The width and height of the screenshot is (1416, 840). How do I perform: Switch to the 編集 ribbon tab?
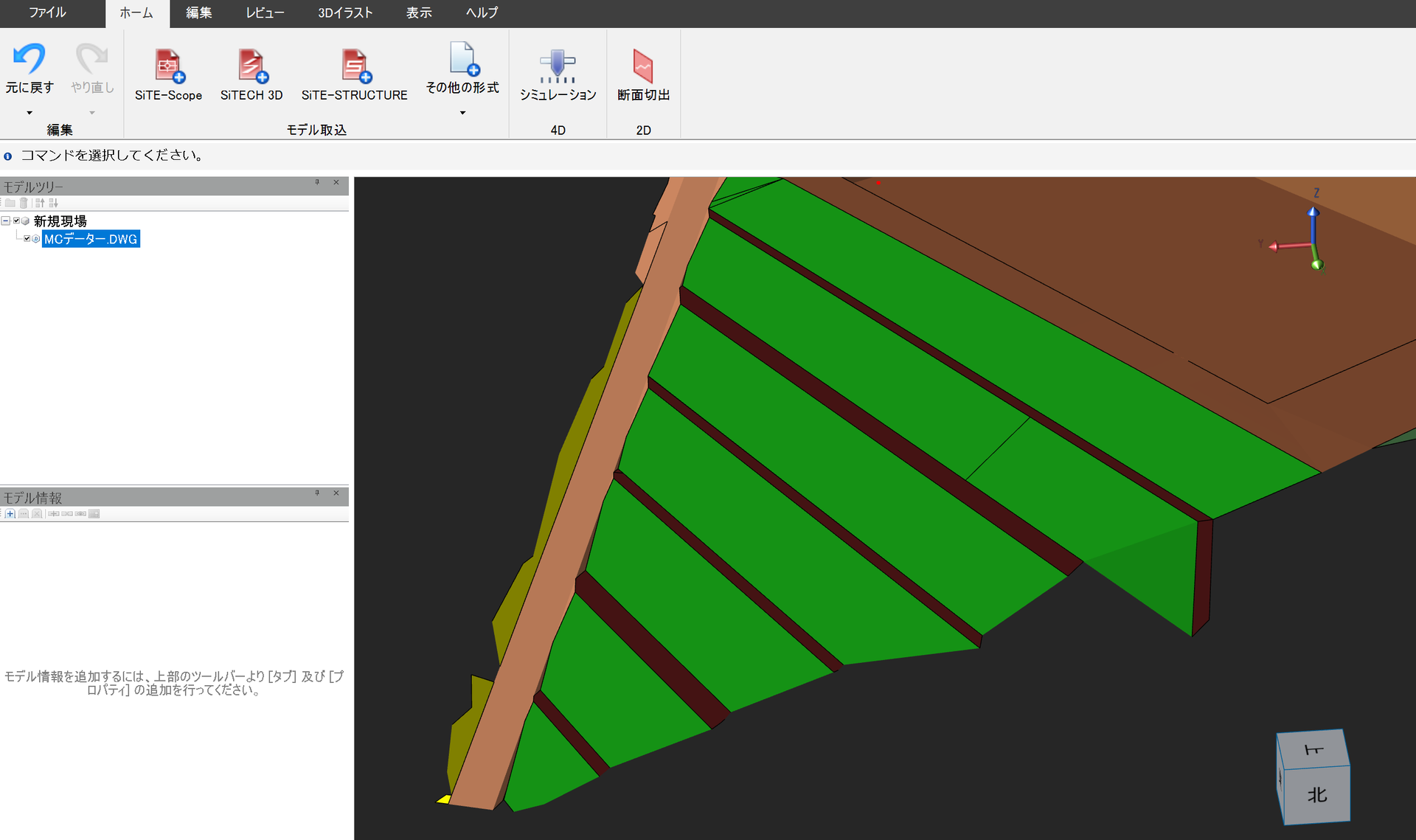[x=198, y=13]
